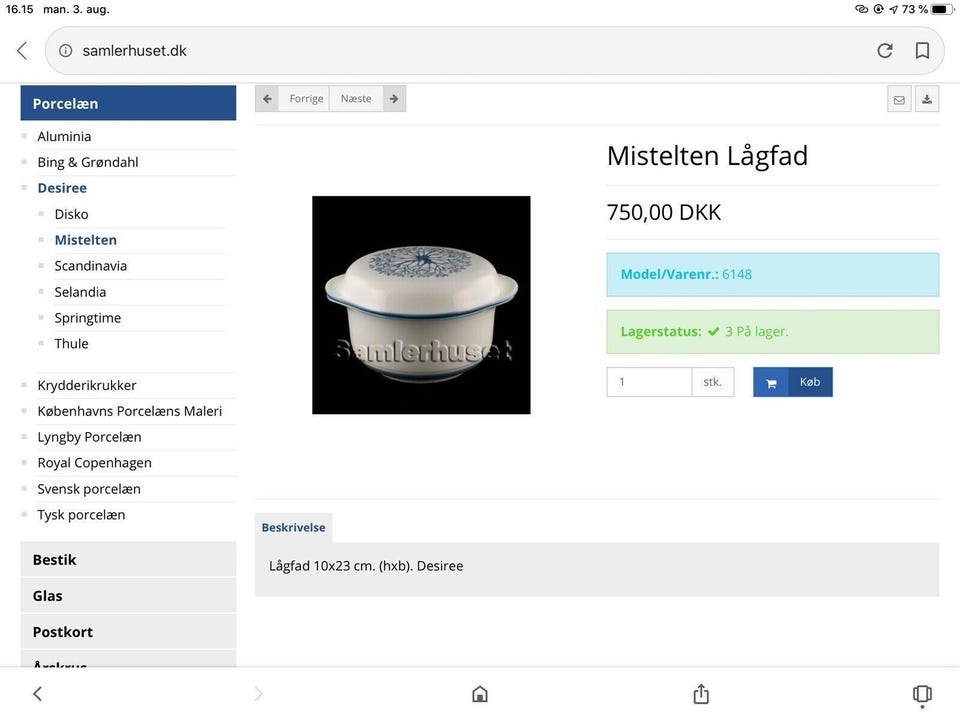Tap the samlerhuset.dk address bar

[x=450, y=50]
